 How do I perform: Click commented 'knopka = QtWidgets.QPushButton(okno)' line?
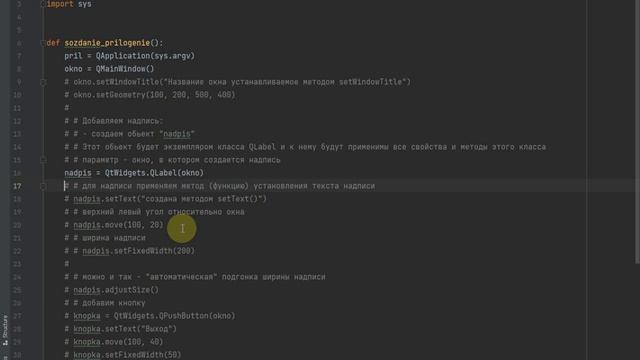150,316
